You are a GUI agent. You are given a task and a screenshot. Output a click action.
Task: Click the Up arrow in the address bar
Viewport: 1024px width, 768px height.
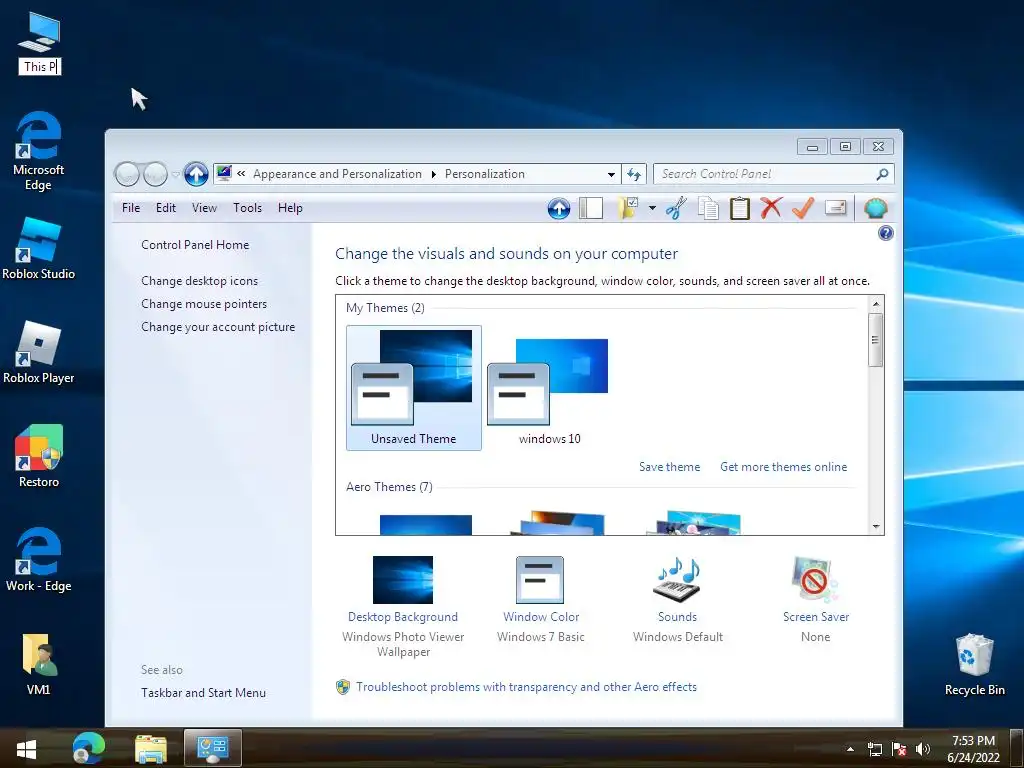pyautogui.click(x=196, y=174)
